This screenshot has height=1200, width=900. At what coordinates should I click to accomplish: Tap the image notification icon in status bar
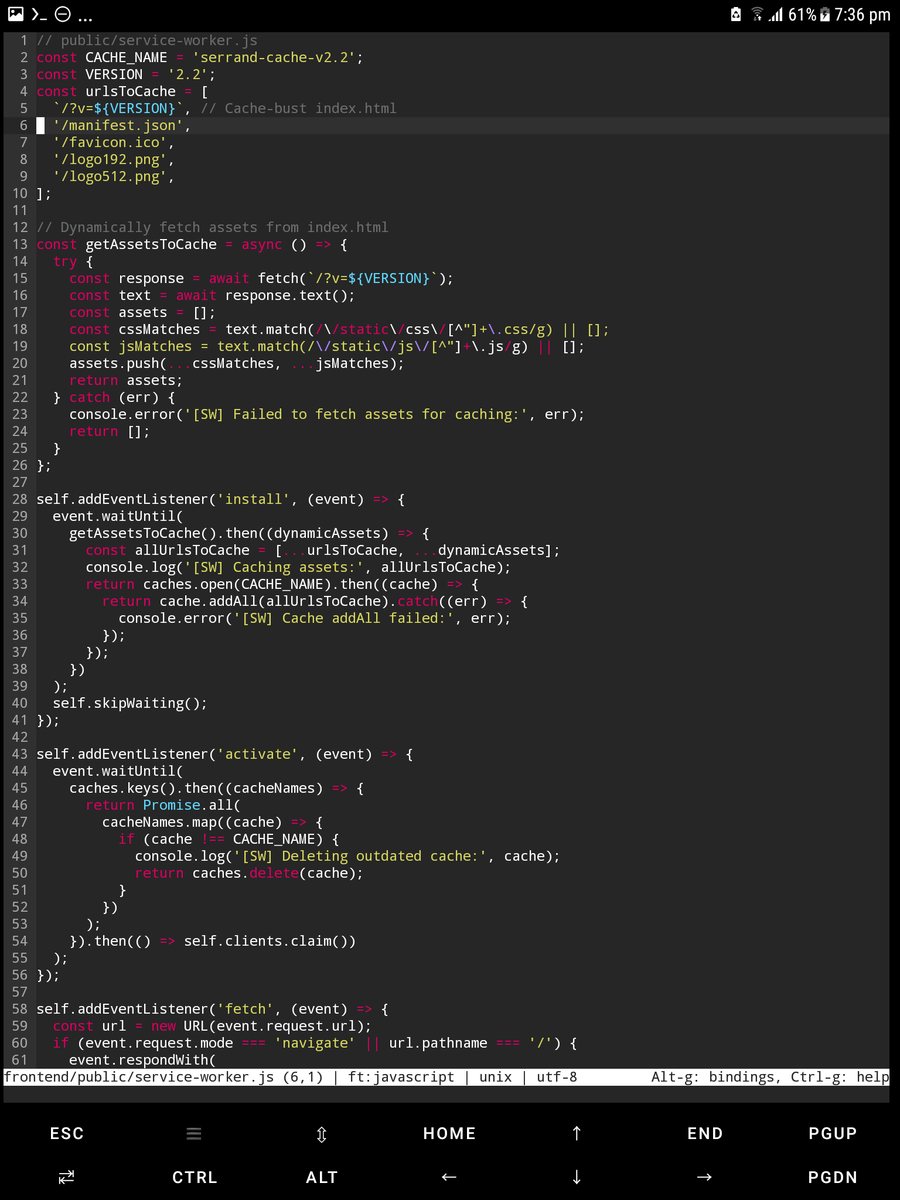[x=15, y=15]
